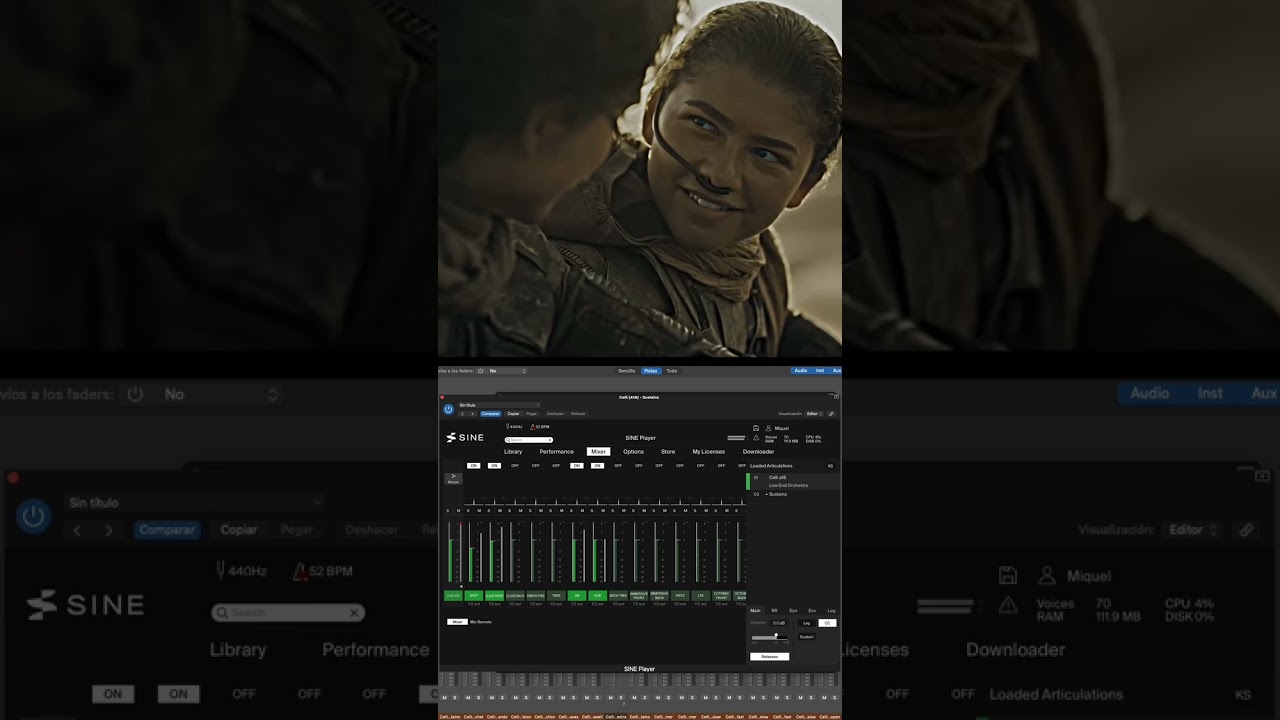Click the Miquel user account icon

[x=768, y=428]
